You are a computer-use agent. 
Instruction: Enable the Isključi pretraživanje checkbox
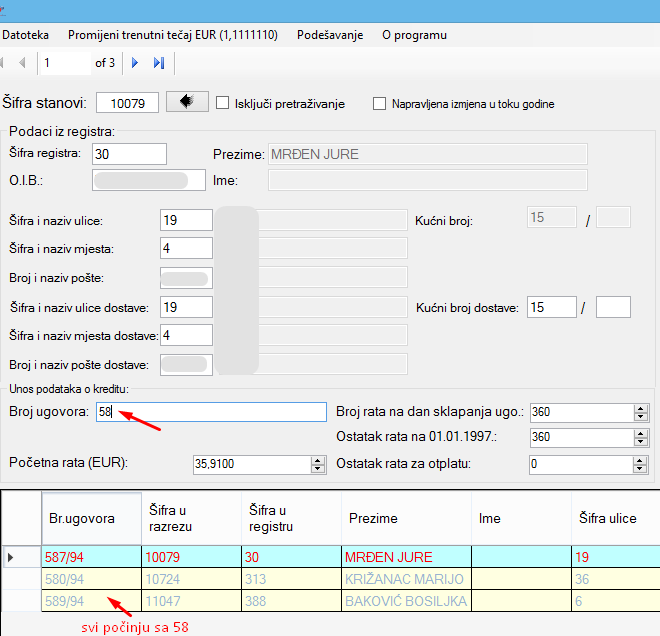(223, 103)
